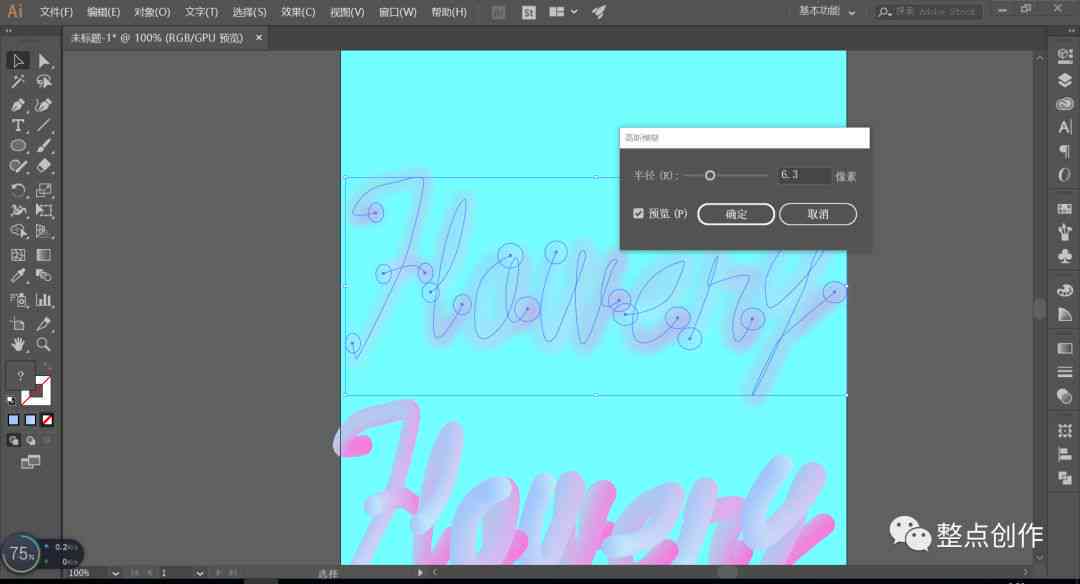Open the Layers panel icon

(x=1065, y=81)
